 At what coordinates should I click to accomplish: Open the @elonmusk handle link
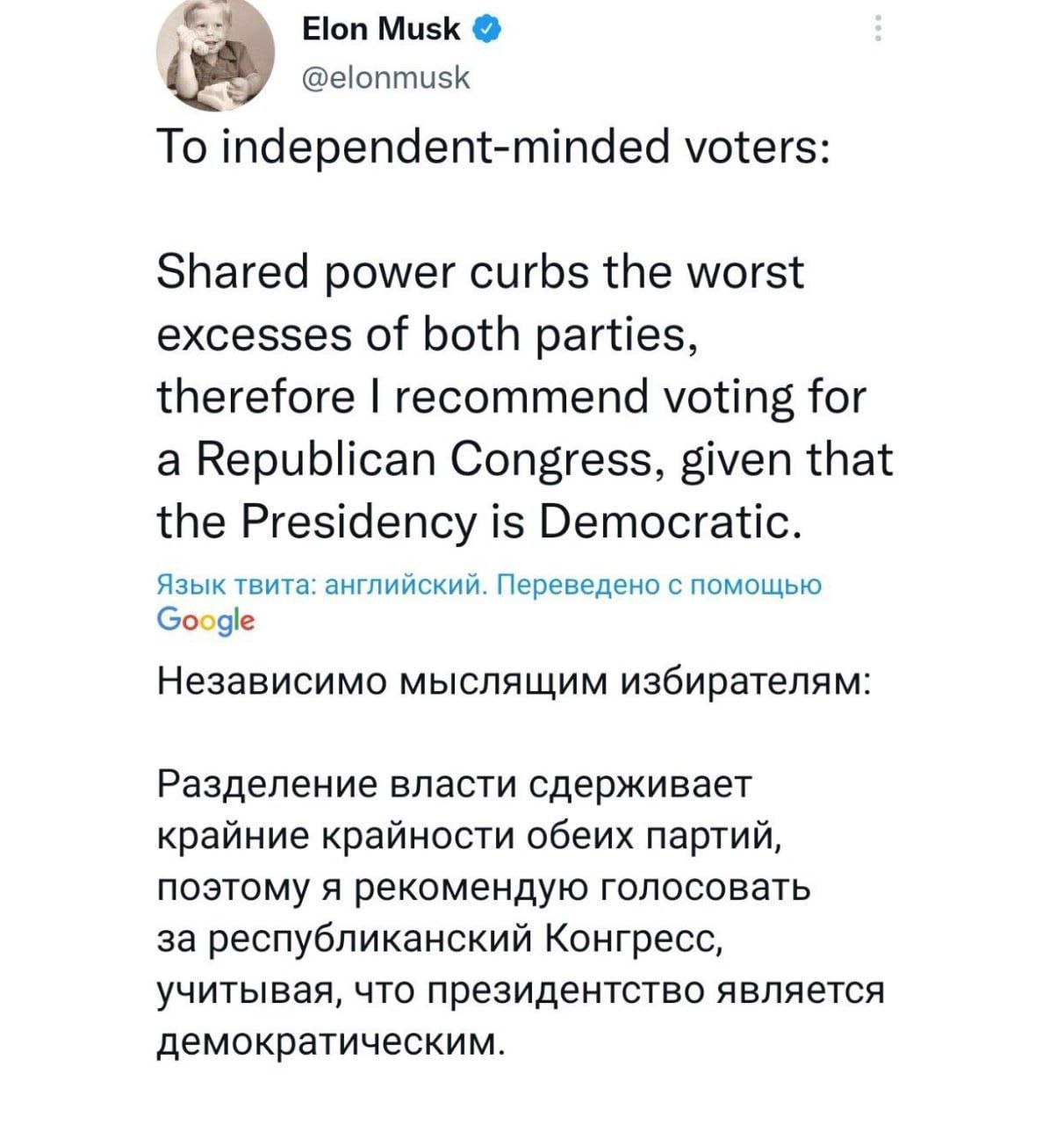386,79
